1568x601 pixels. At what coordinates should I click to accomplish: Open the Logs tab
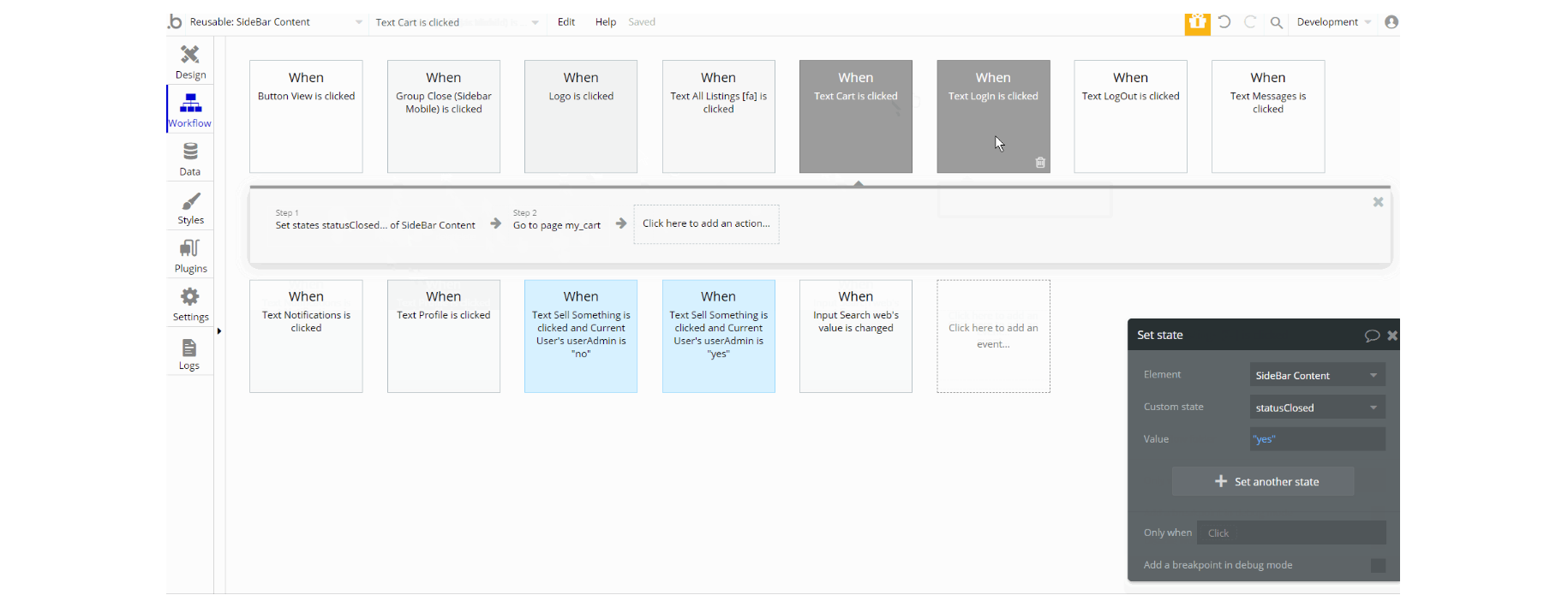(190, 353)
